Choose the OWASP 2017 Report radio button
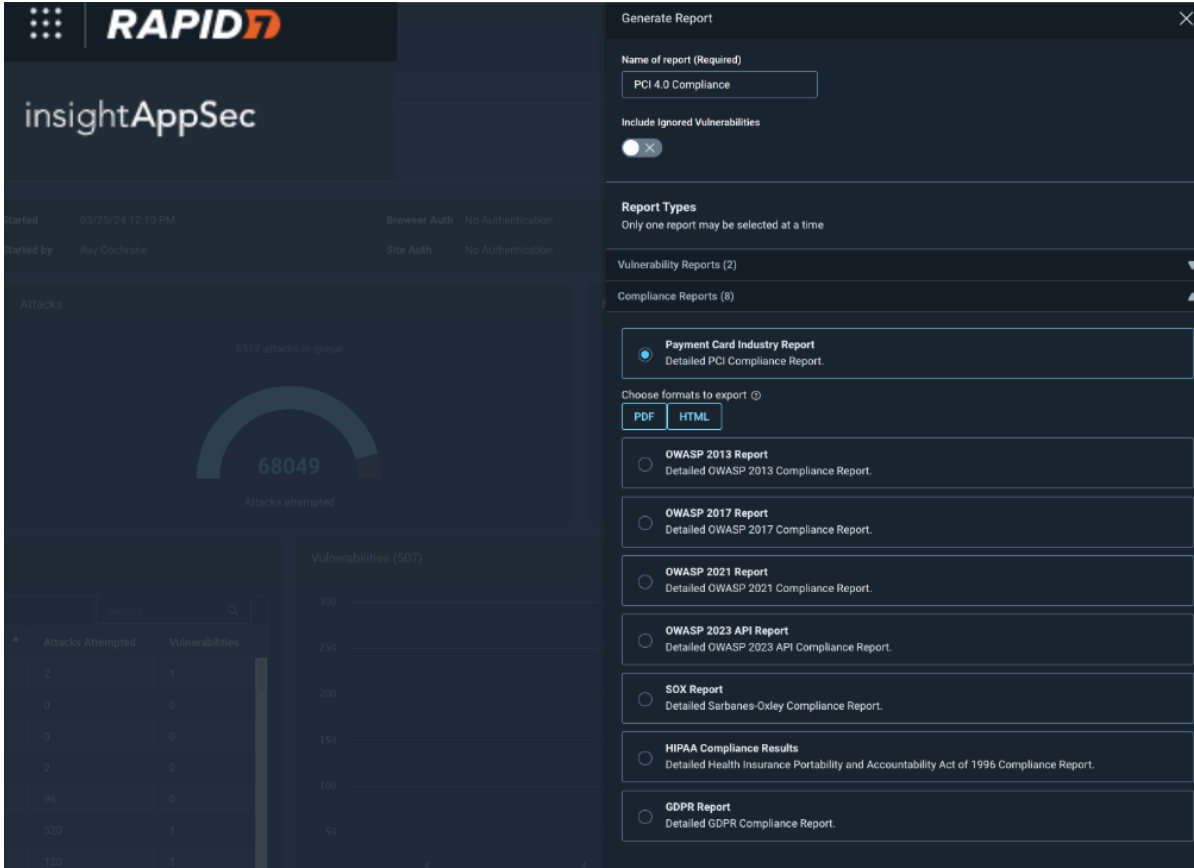The width and height of the screenshot is (1194, 868). [x=645, y=523]
